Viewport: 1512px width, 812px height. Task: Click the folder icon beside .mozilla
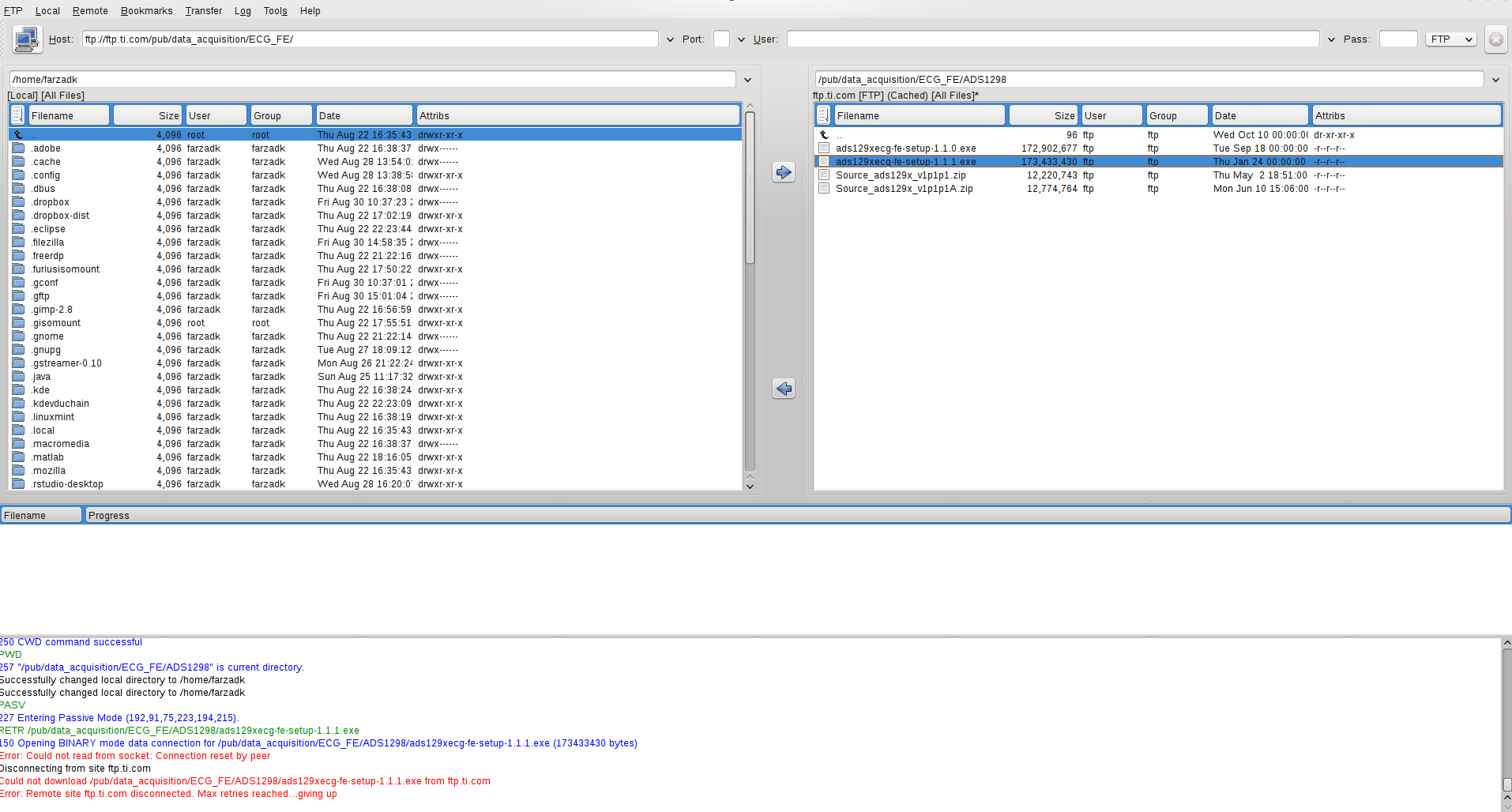[x=18, y=471]
